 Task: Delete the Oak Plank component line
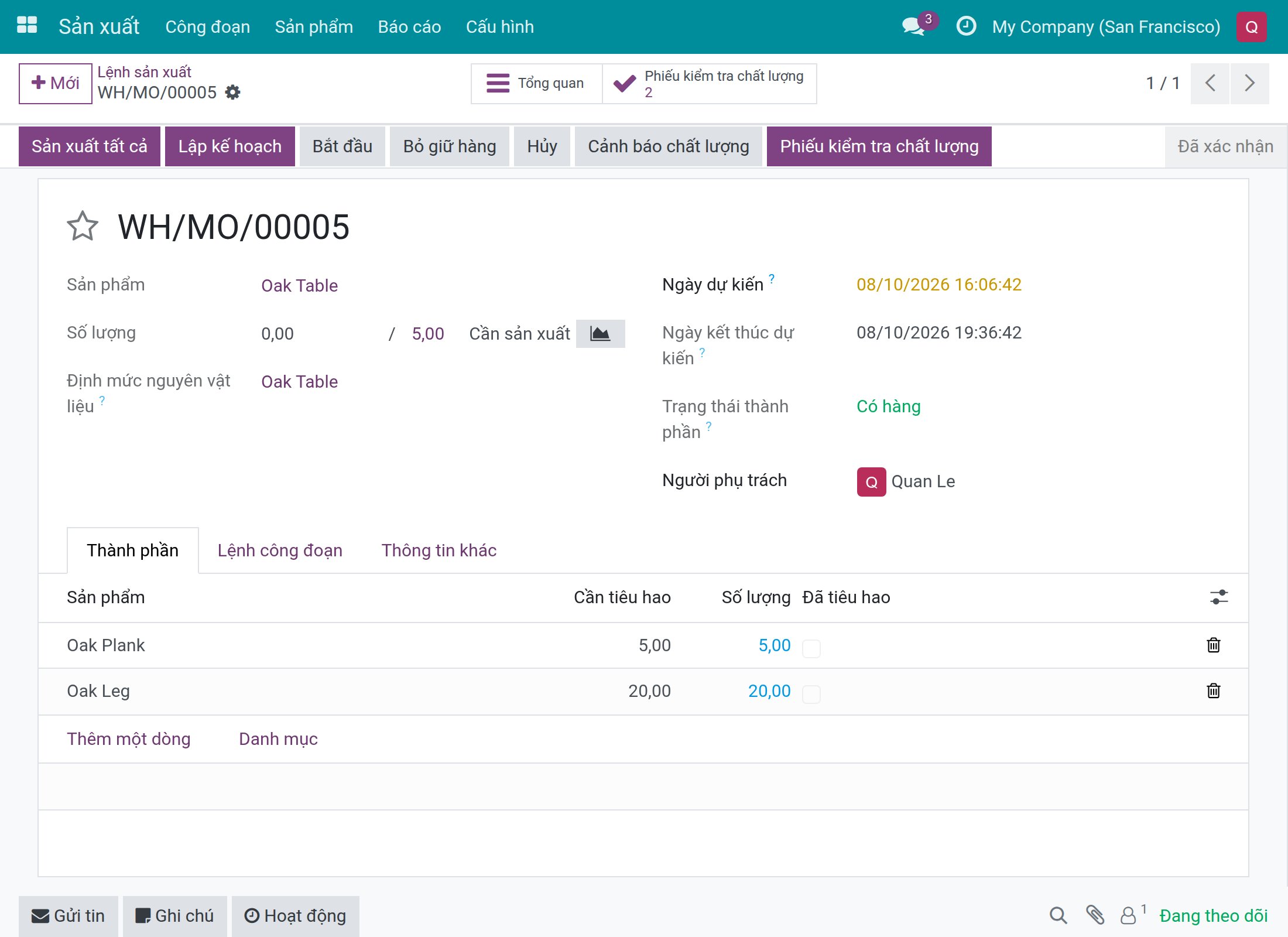1214,645
